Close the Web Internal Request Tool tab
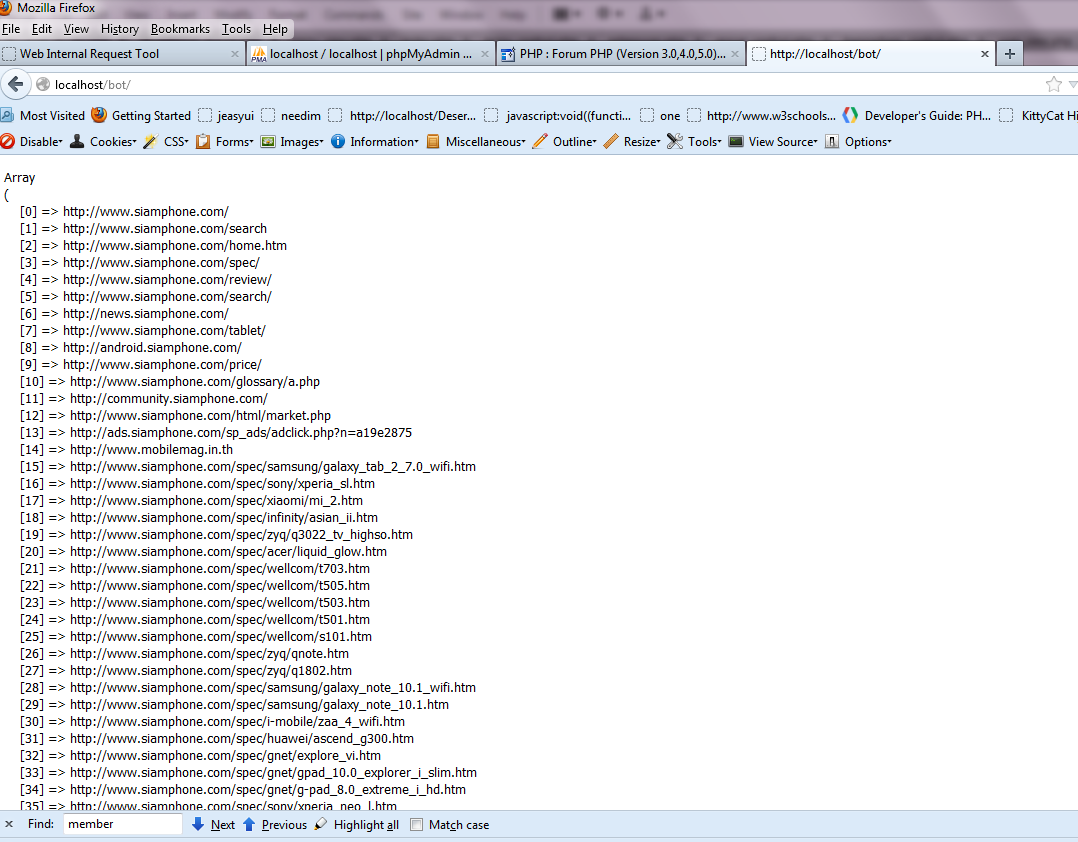 (234, 54)
